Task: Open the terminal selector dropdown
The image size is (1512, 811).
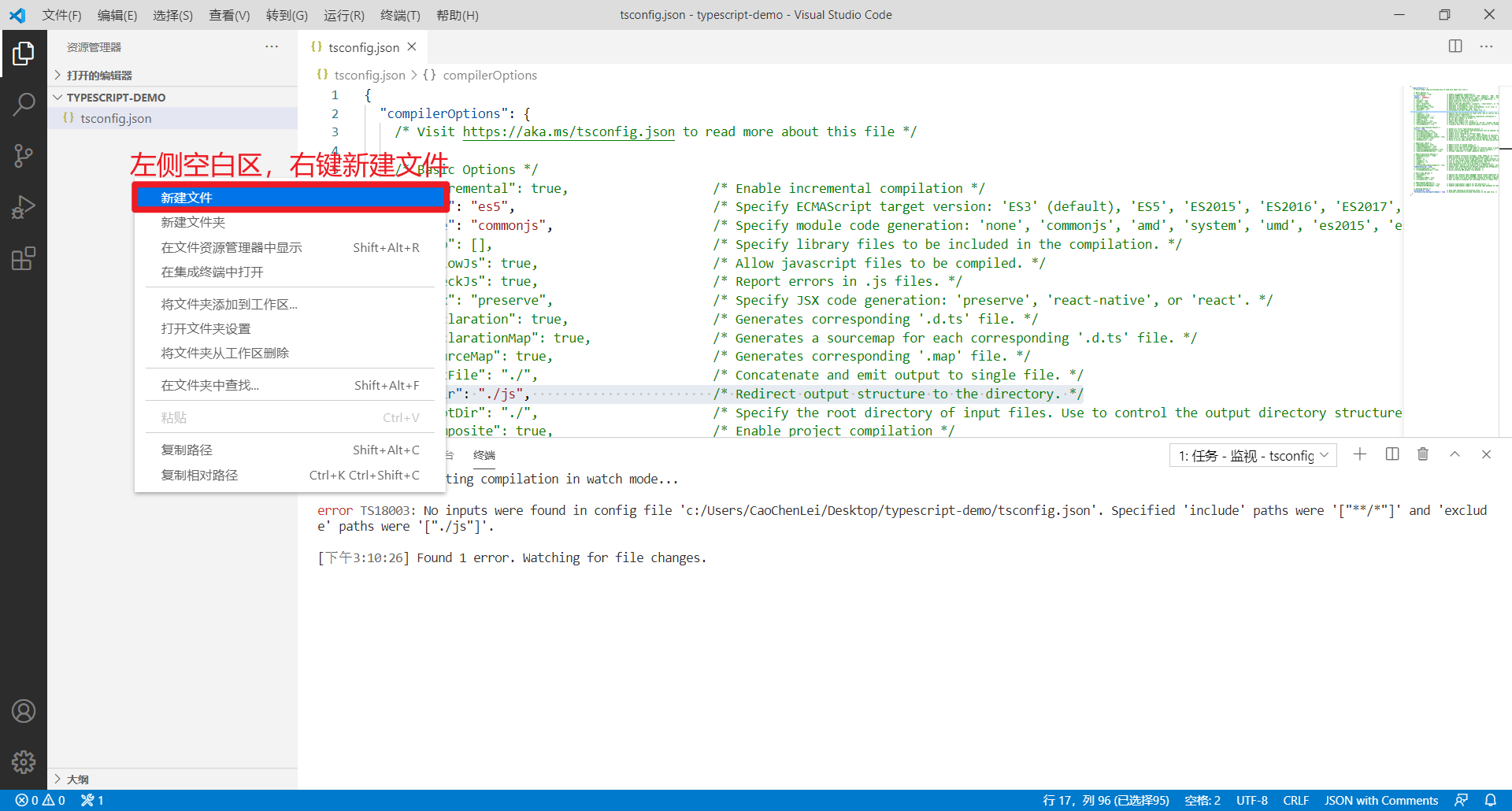Action: click(1253, 455)
